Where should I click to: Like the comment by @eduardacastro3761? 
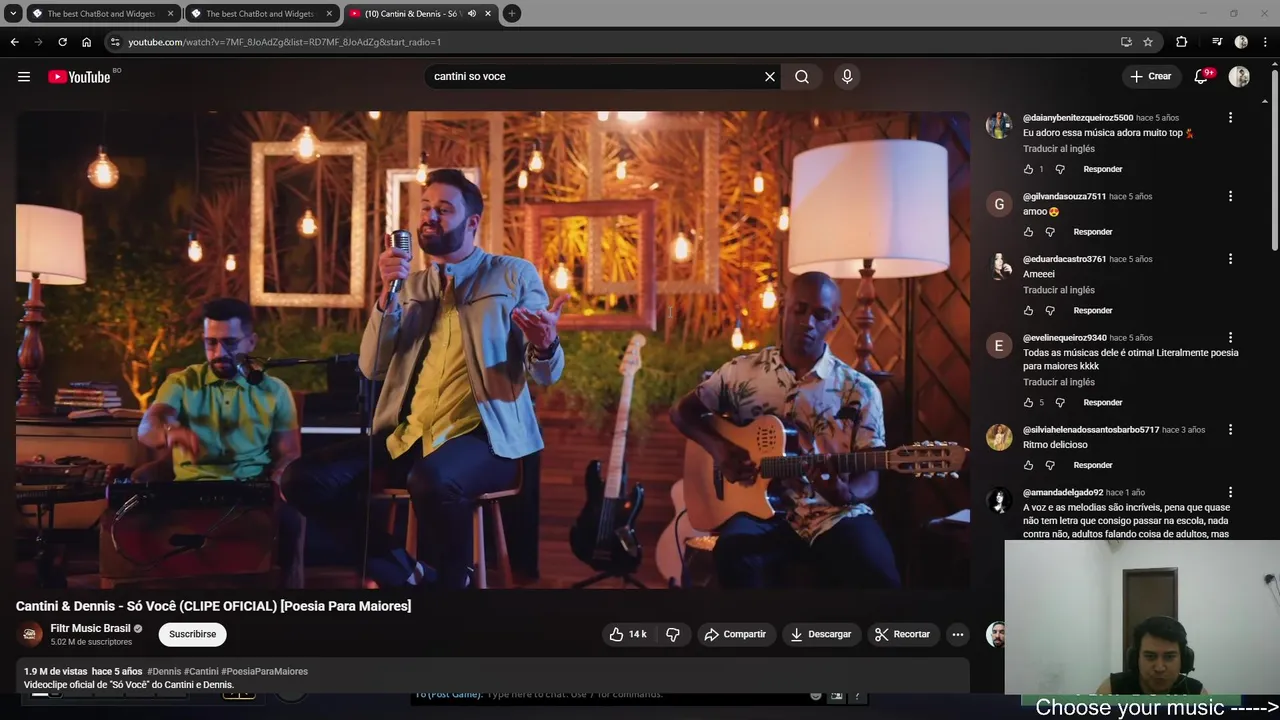point(1028,310)
